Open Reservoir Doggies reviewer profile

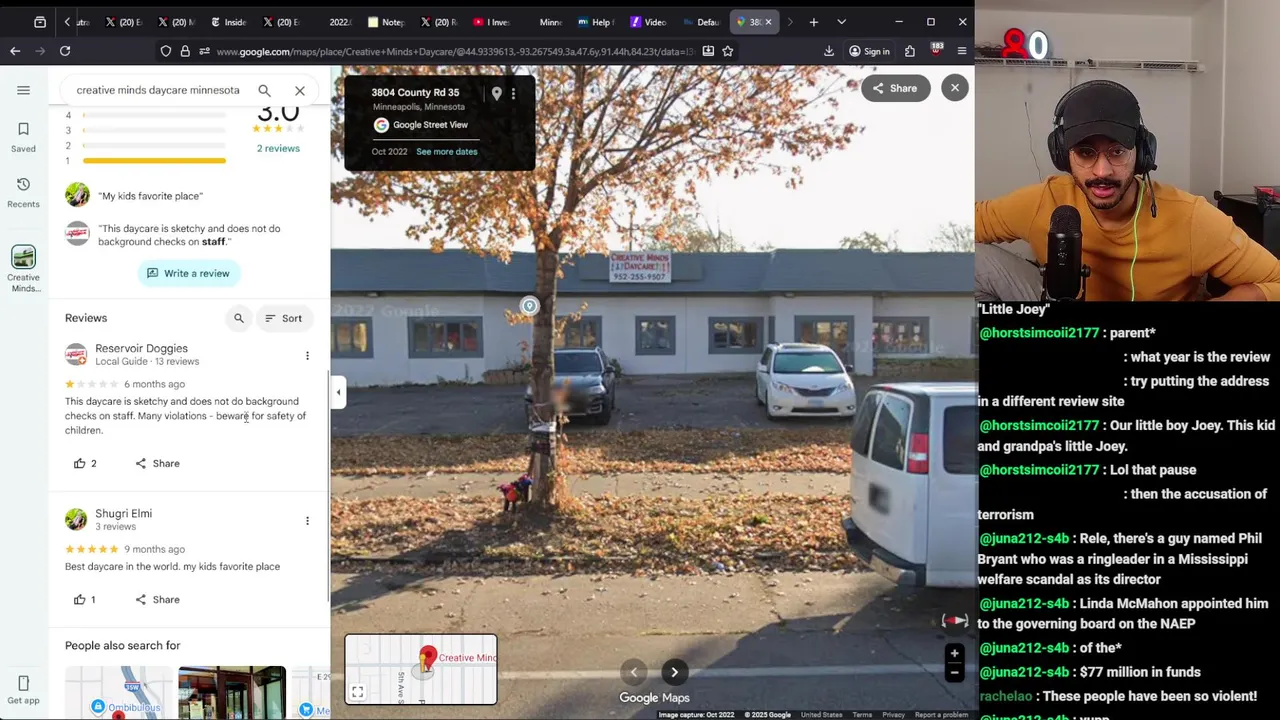click(x=141, y=348)
